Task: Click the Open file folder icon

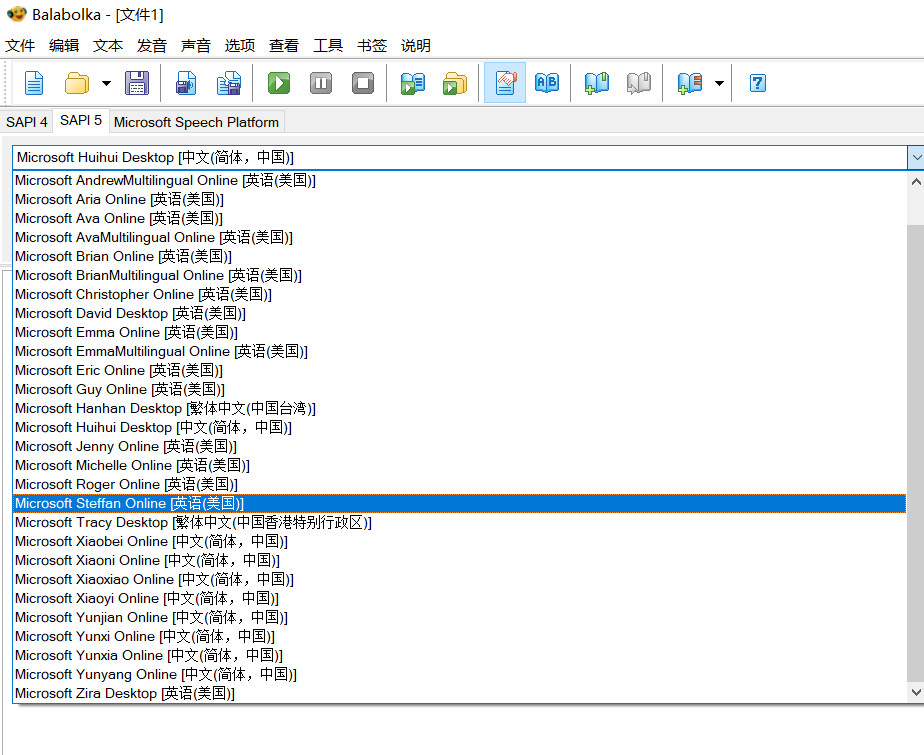Action: click(77, 83)
